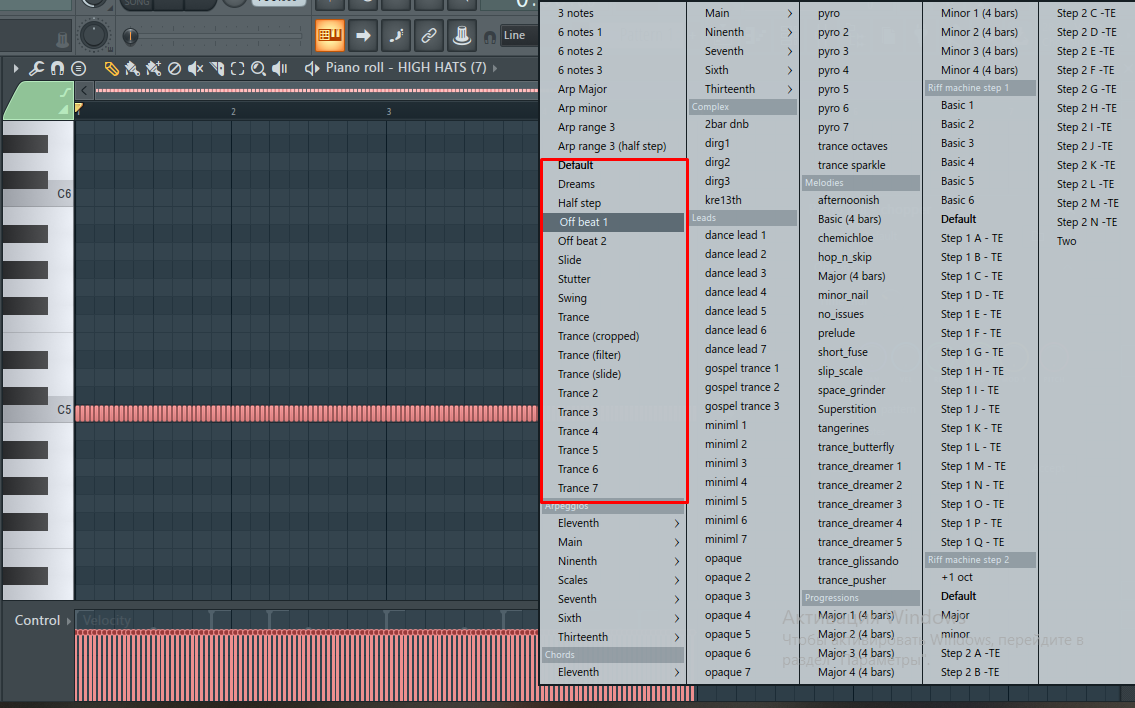
Task: Select the Select (marquee) tool
Action: [x=237, y=68]
